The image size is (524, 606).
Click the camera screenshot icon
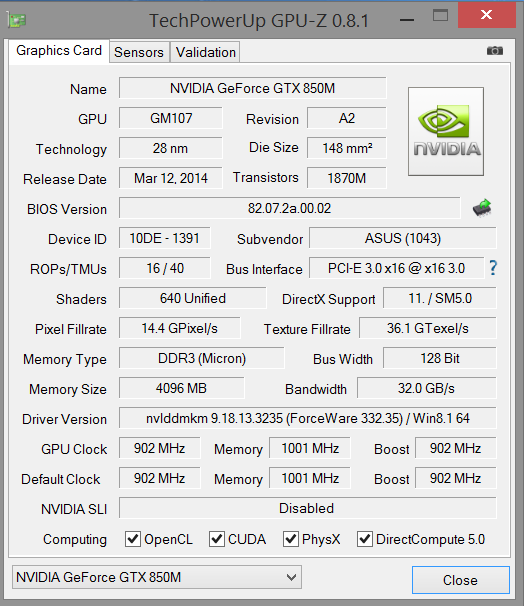click(x=495, y=51)
